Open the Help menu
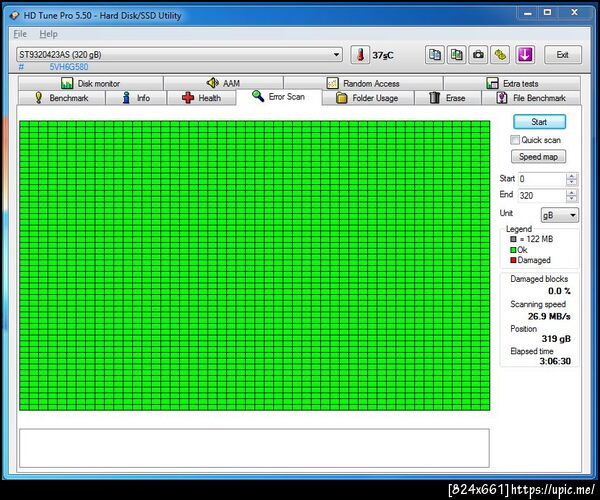 [x=48, y=34]
